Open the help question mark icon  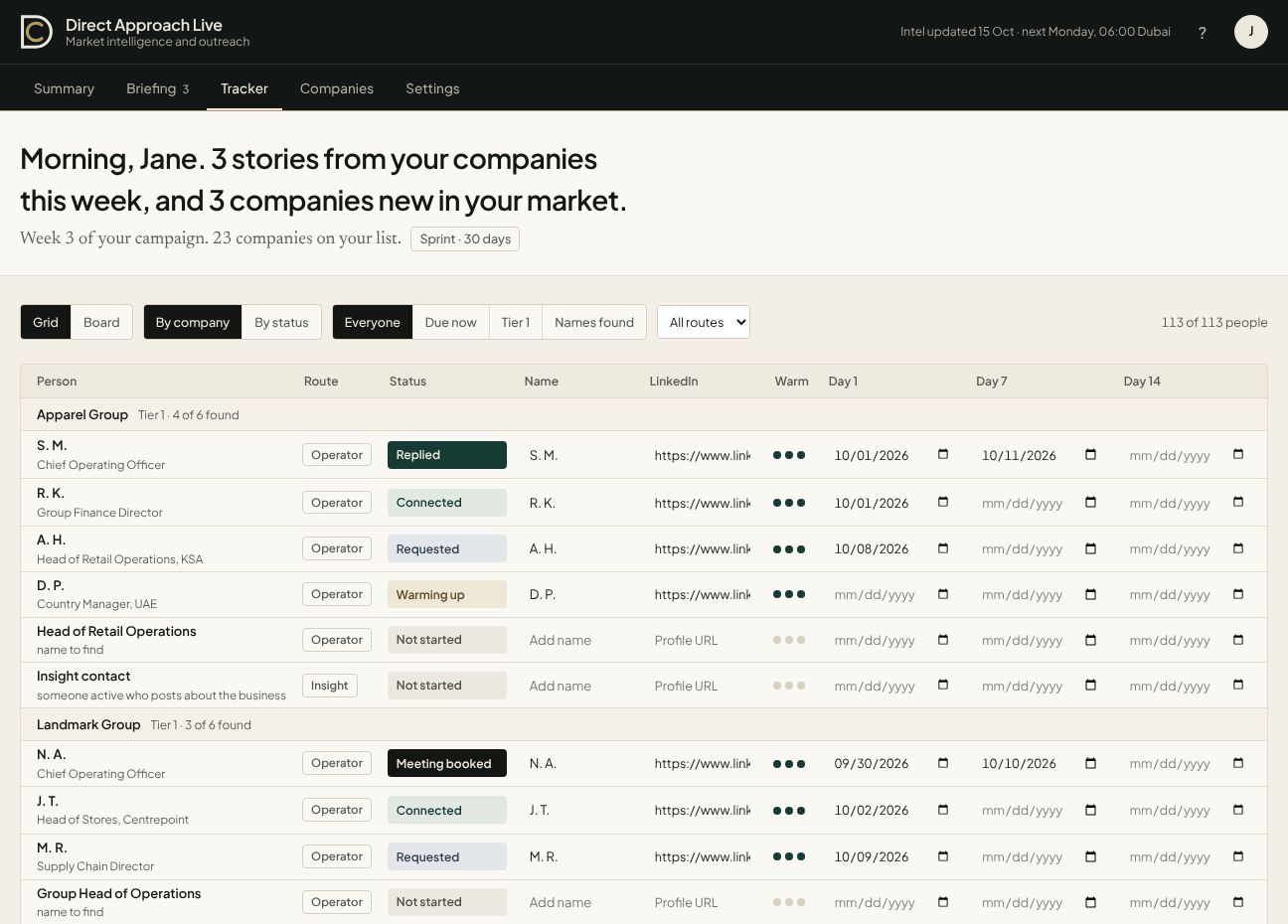tap(1203, 33)
